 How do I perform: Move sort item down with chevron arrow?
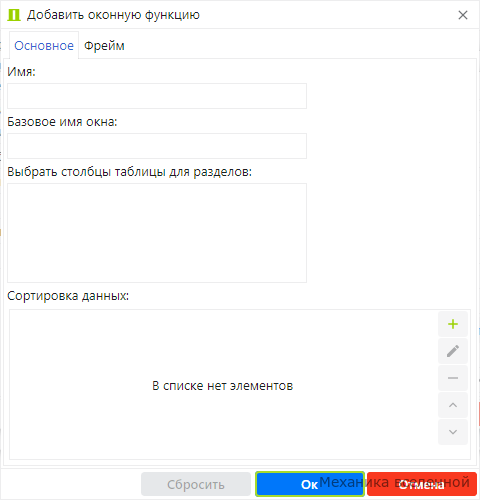point(453,432)
